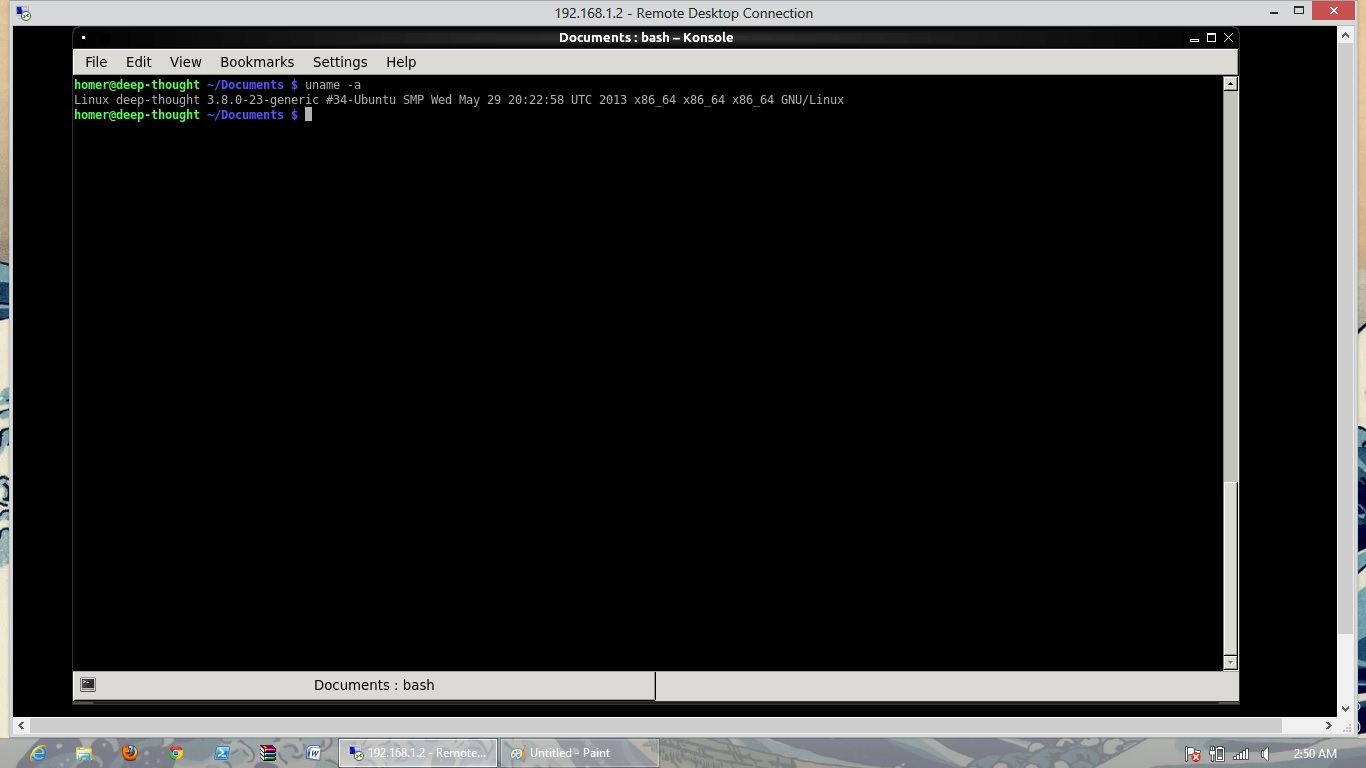Screen dimensions: 1366x768
Task: Minimize the Konsole window
Action: click(x=1194, y=38)
